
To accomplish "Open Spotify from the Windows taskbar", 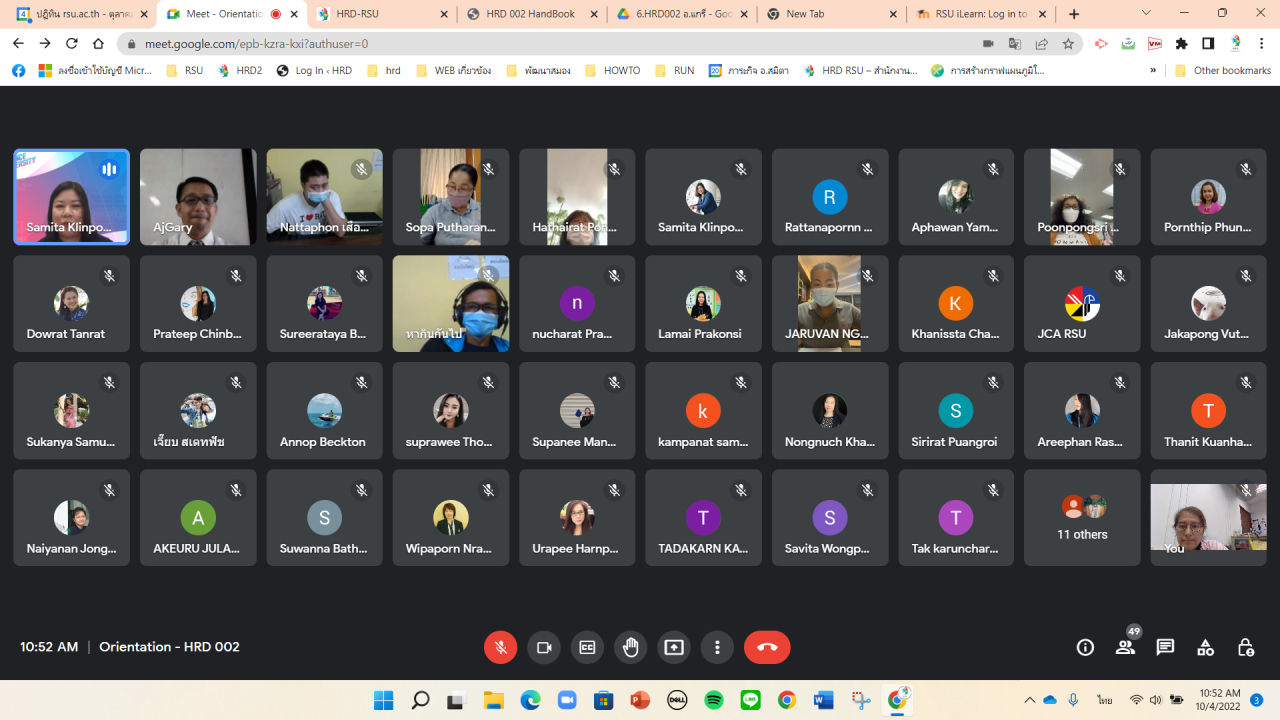I will click(714, 700).
